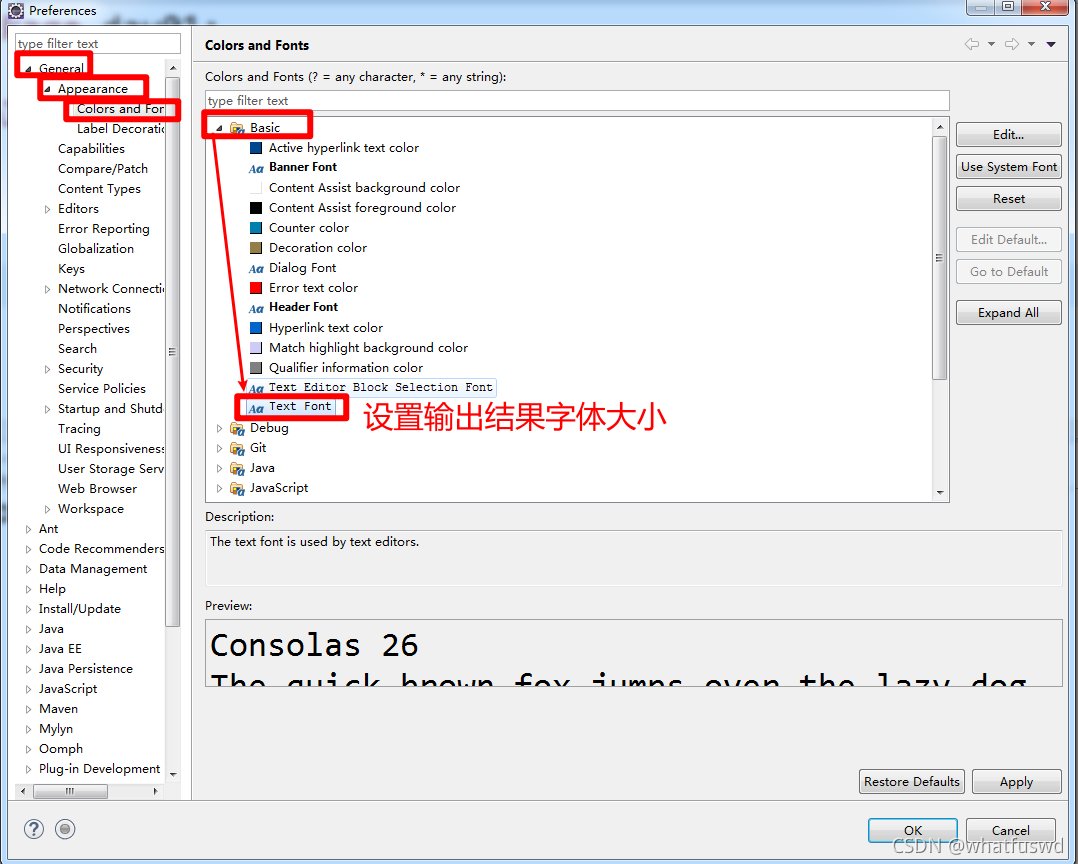
Task: Click the Preferences window title icon
Action: coord(16,10)
